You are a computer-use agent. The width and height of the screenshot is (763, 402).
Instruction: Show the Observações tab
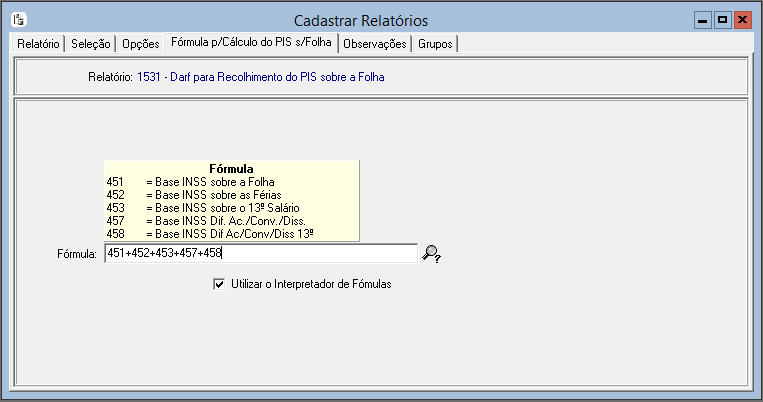[375, 44]
